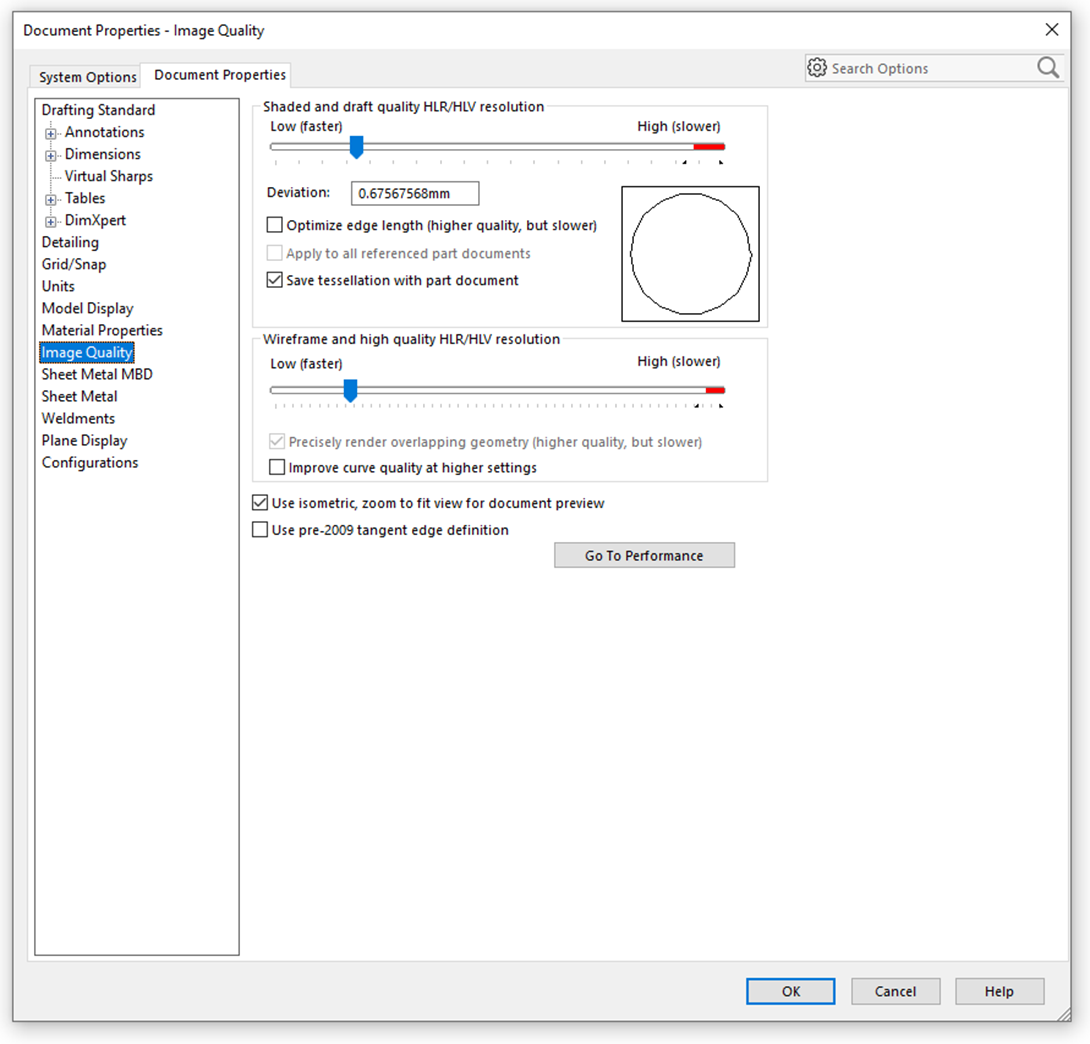Click the wireframe HLR/HLV resolution slider thumb
This screenshot has height=1044, width=1090.
point(351,391)
